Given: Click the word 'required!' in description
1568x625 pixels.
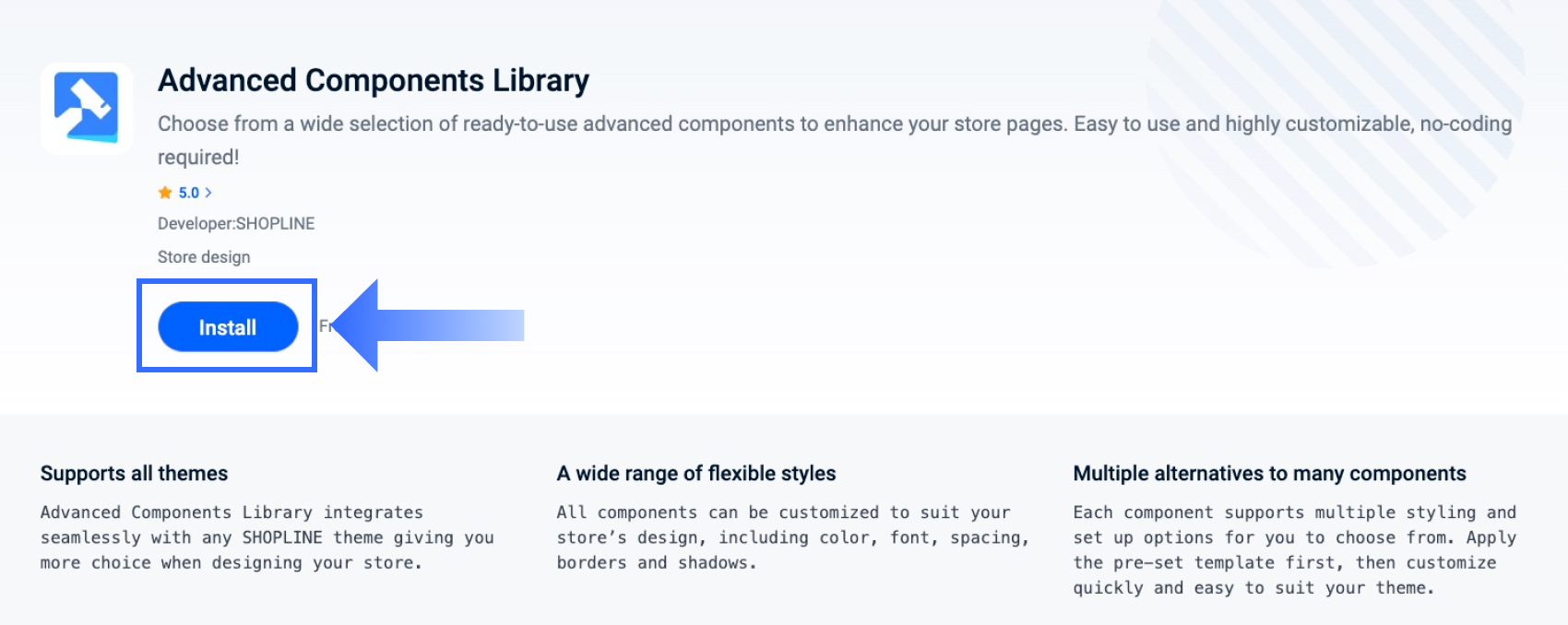Looking at the screenshot, I should [198, 157].
